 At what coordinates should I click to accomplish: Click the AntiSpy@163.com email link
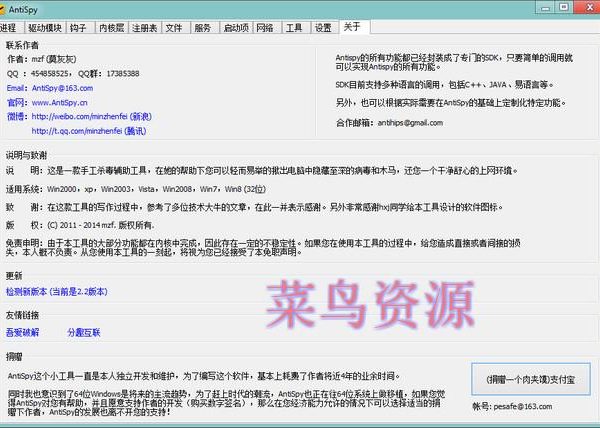62,87
